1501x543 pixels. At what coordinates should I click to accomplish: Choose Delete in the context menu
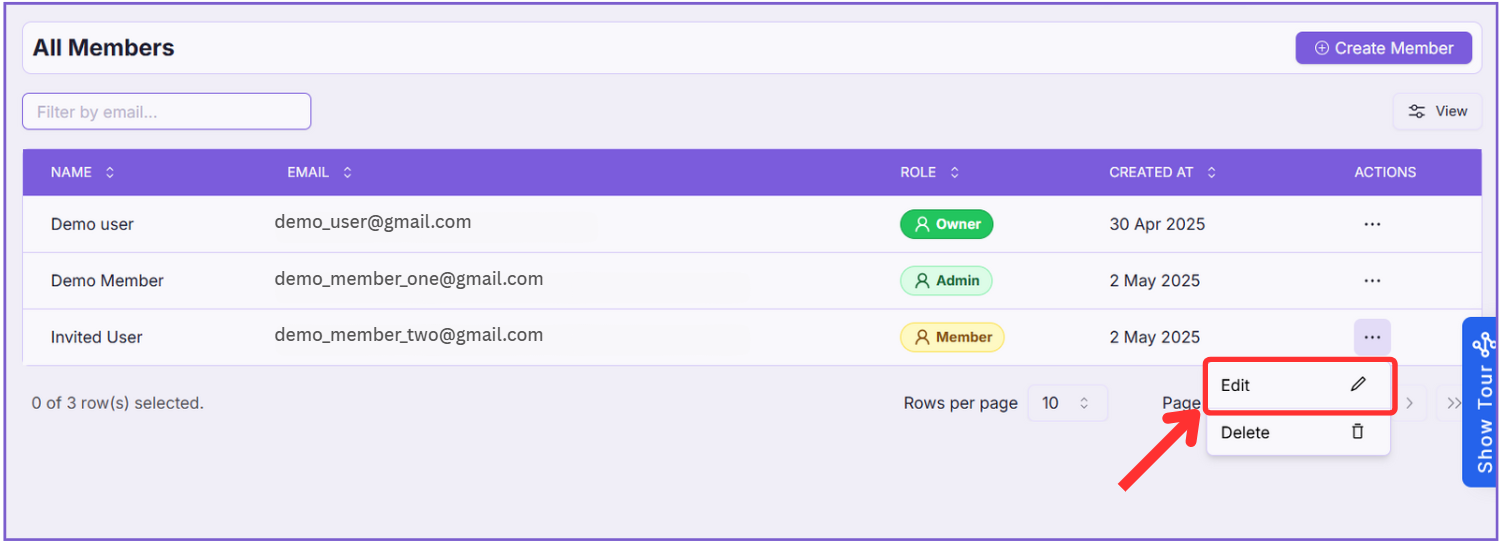[x=1245, y=432]
